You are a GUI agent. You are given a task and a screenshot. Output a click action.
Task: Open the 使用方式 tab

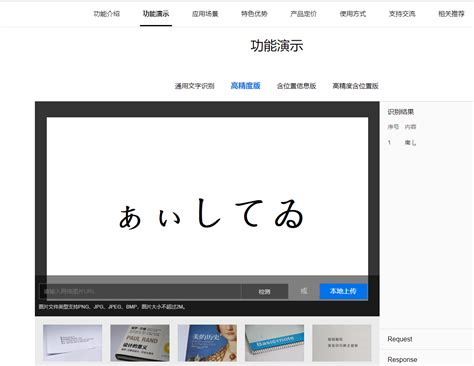[x=353, y=14]
